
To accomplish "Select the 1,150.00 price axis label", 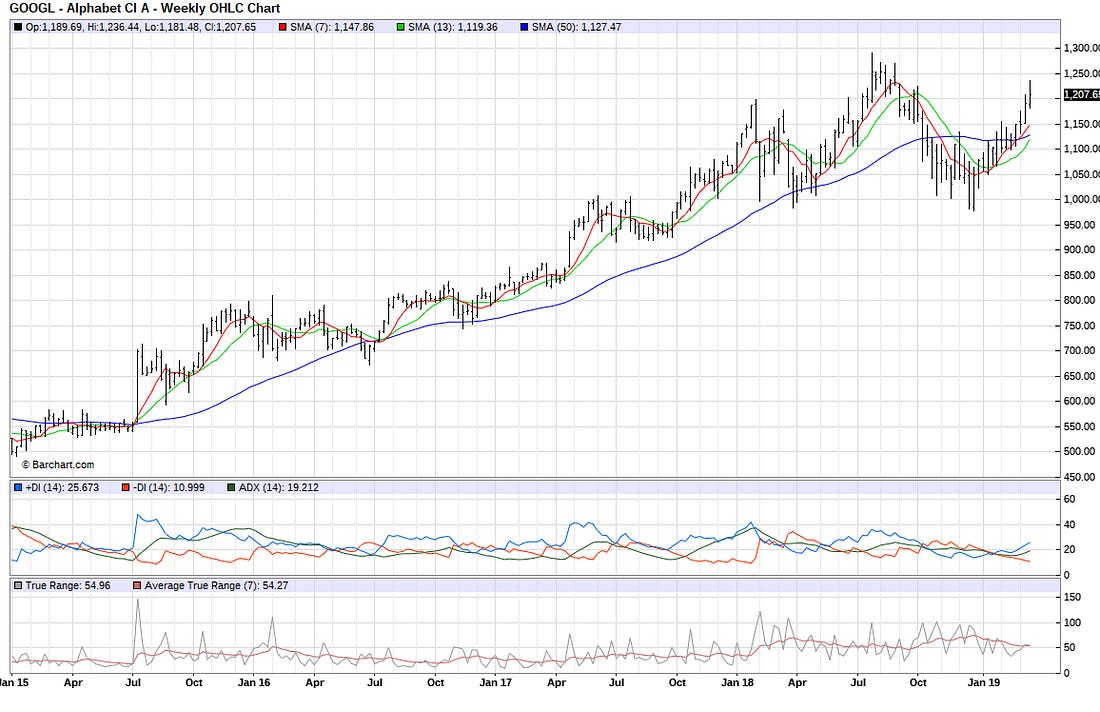I will pos(1082,124).
